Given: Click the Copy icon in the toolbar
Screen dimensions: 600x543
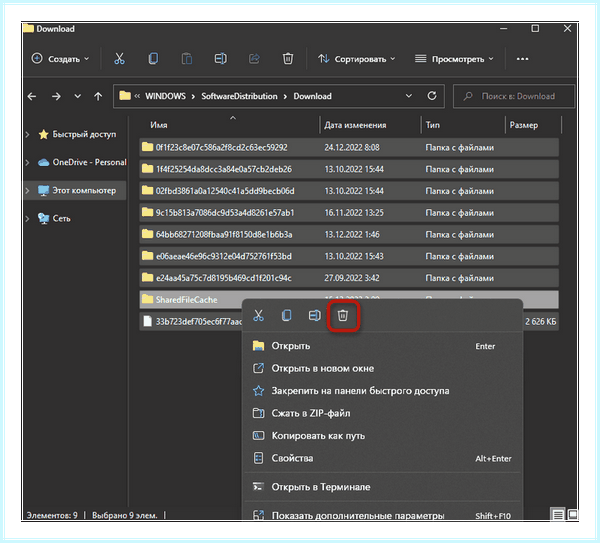Looking at the screenshot, I should (153, 59).
